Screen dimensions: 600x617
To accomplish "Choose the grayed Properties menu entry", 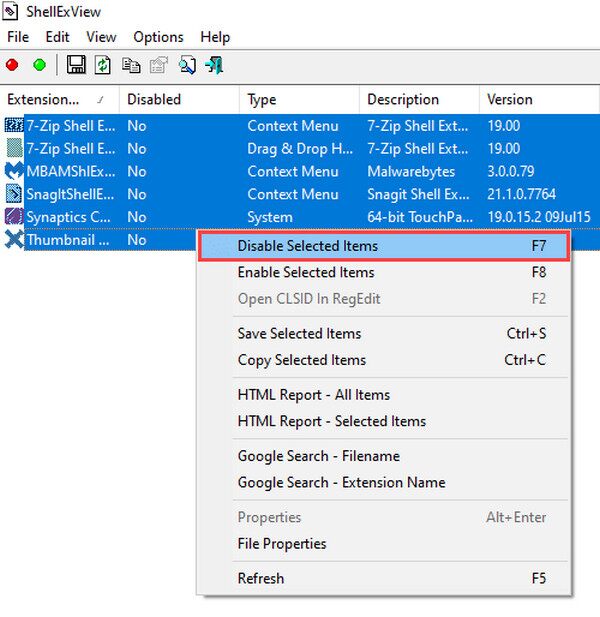I will [x=384, y=517].
